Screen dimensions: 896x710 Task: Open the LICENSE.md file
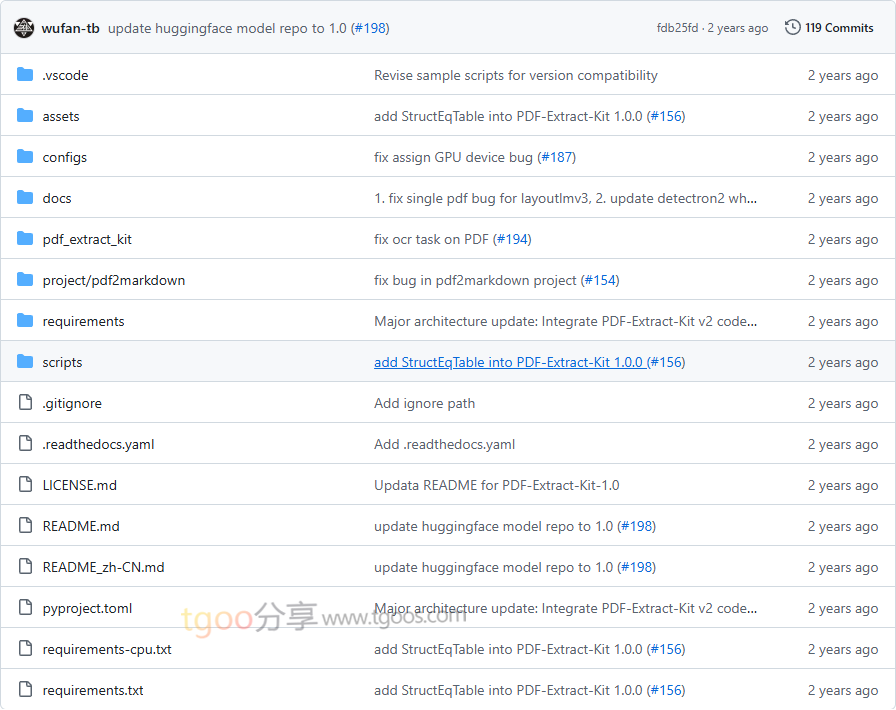[x=79, y=485]
